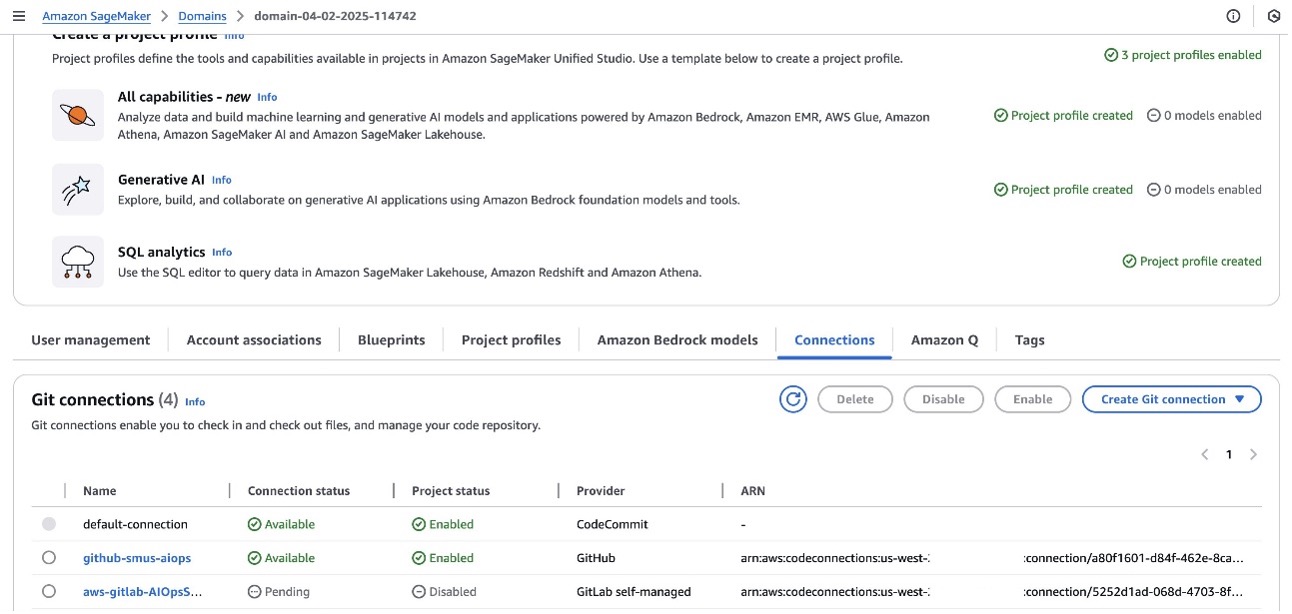Click the Available status icon for github-smus-aiops
Screen dimensions: 1292x614
[x=254, y=558]
